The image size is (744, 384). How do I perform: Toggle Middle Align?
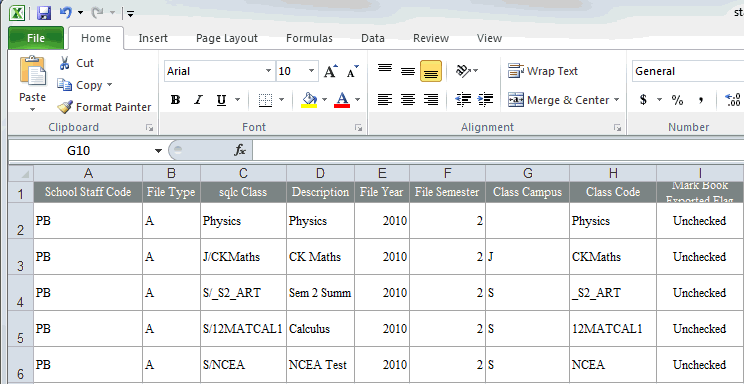408,71
